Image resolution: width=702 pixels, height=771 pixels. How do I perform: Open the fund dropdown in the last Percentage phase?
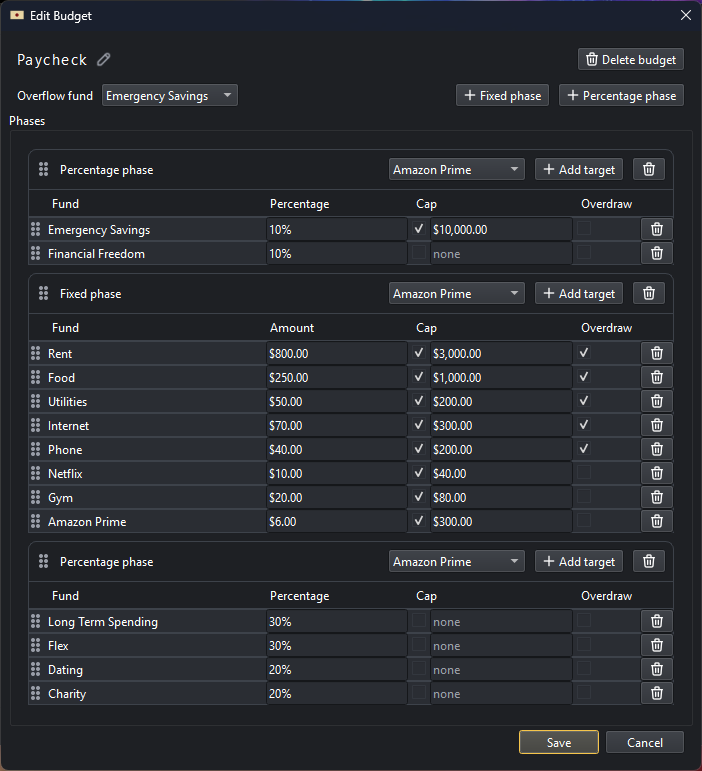[x=456, y=562]
